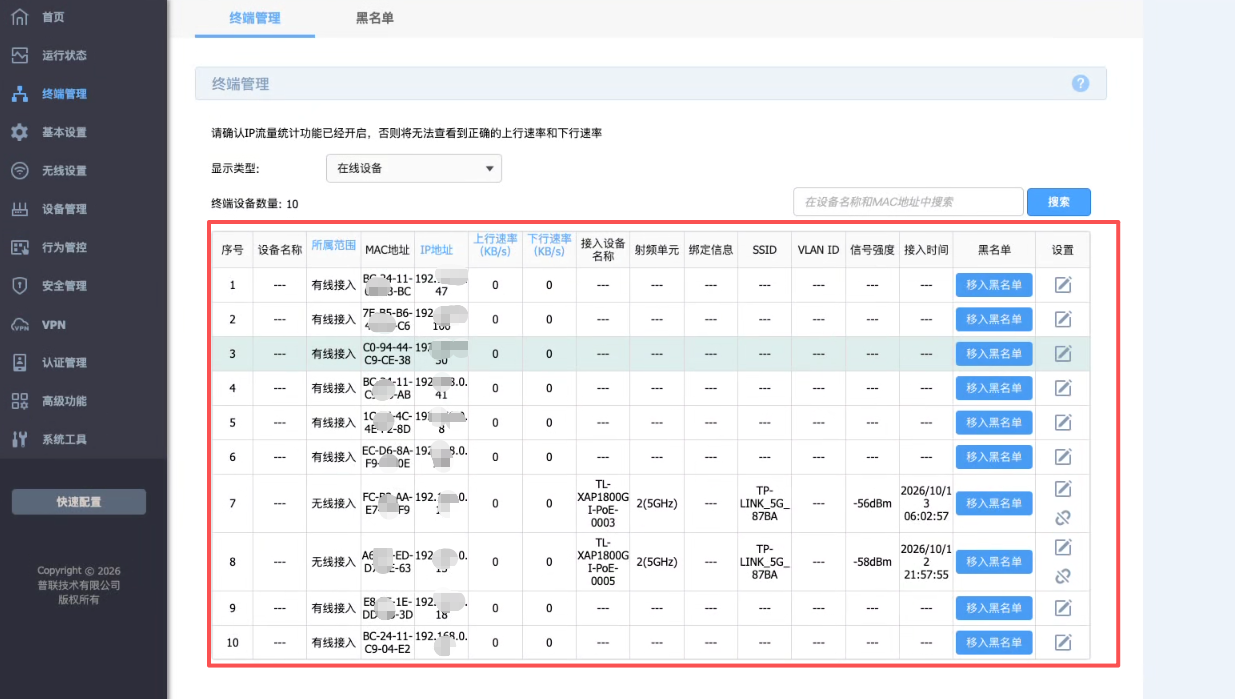Screen dimensions: 1235x699
Task: Edit settings for device row 3
Action: [x=1063, y=353]
